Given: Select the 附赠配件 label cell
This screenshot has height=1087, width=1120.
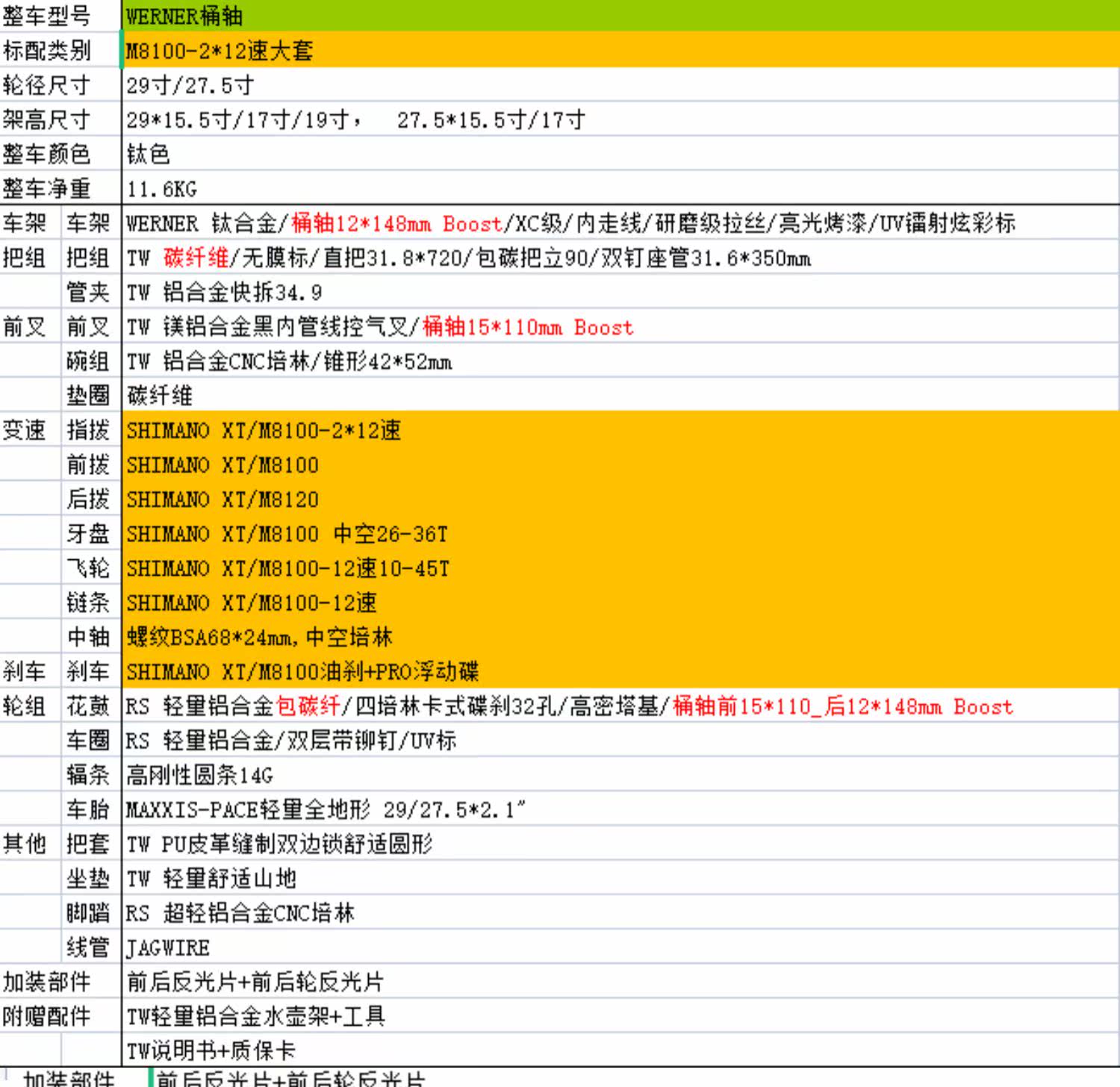Looking at the screenshot, I should pos(60,1015).
